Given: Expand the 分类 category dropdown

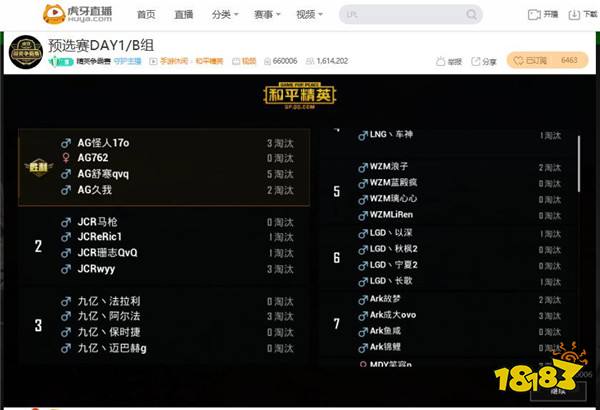Looking at the screenshot, I should (224, 14).
